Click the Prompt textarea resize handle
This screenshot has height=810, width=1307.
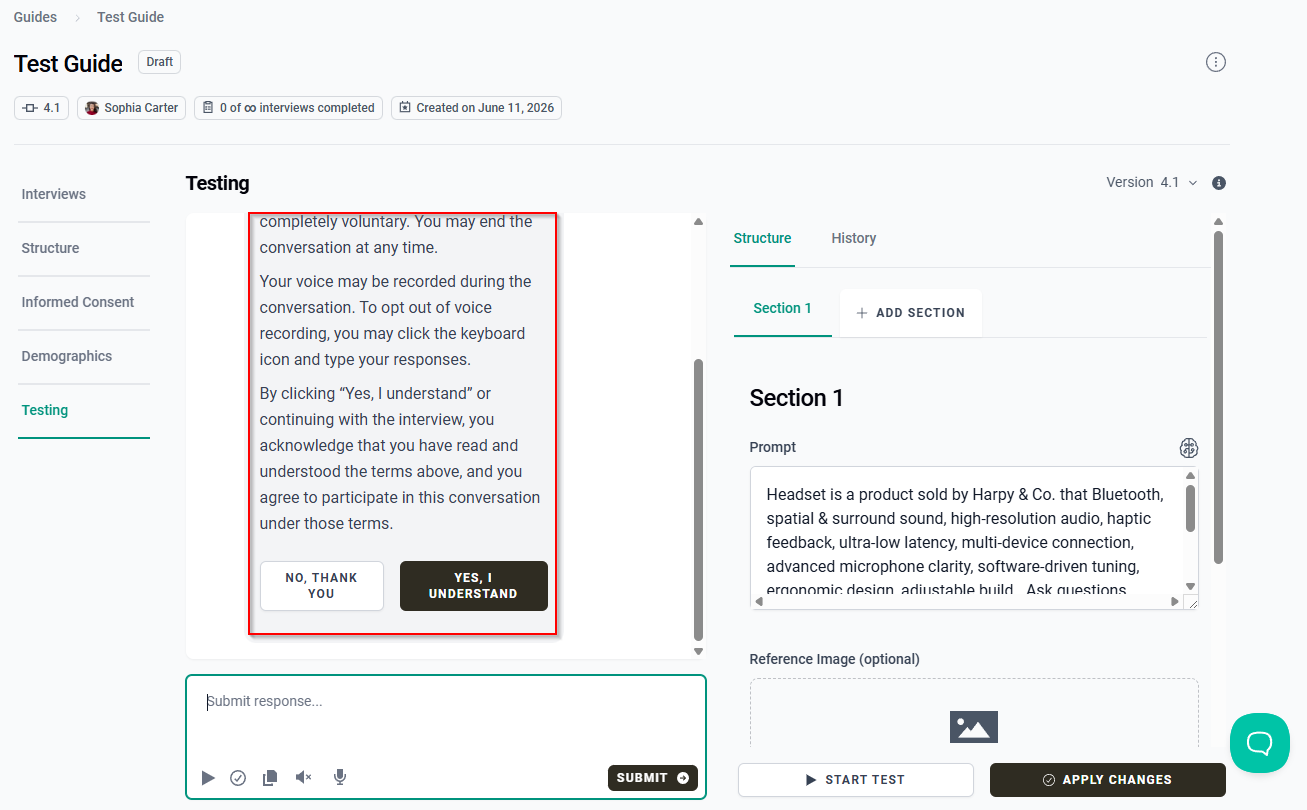pos(1191,602)
